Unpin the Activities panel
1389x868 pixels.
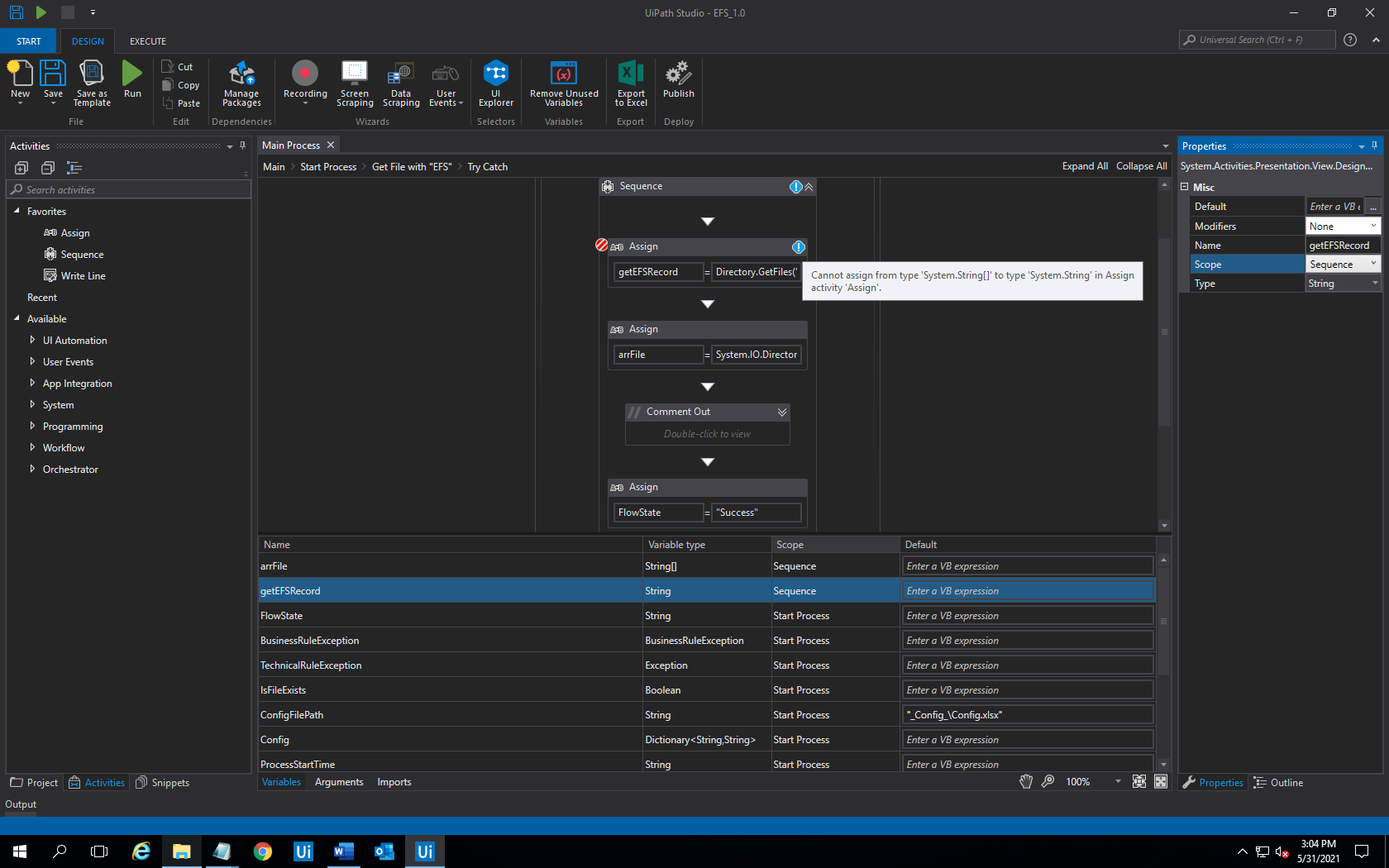tap(242, 145)
